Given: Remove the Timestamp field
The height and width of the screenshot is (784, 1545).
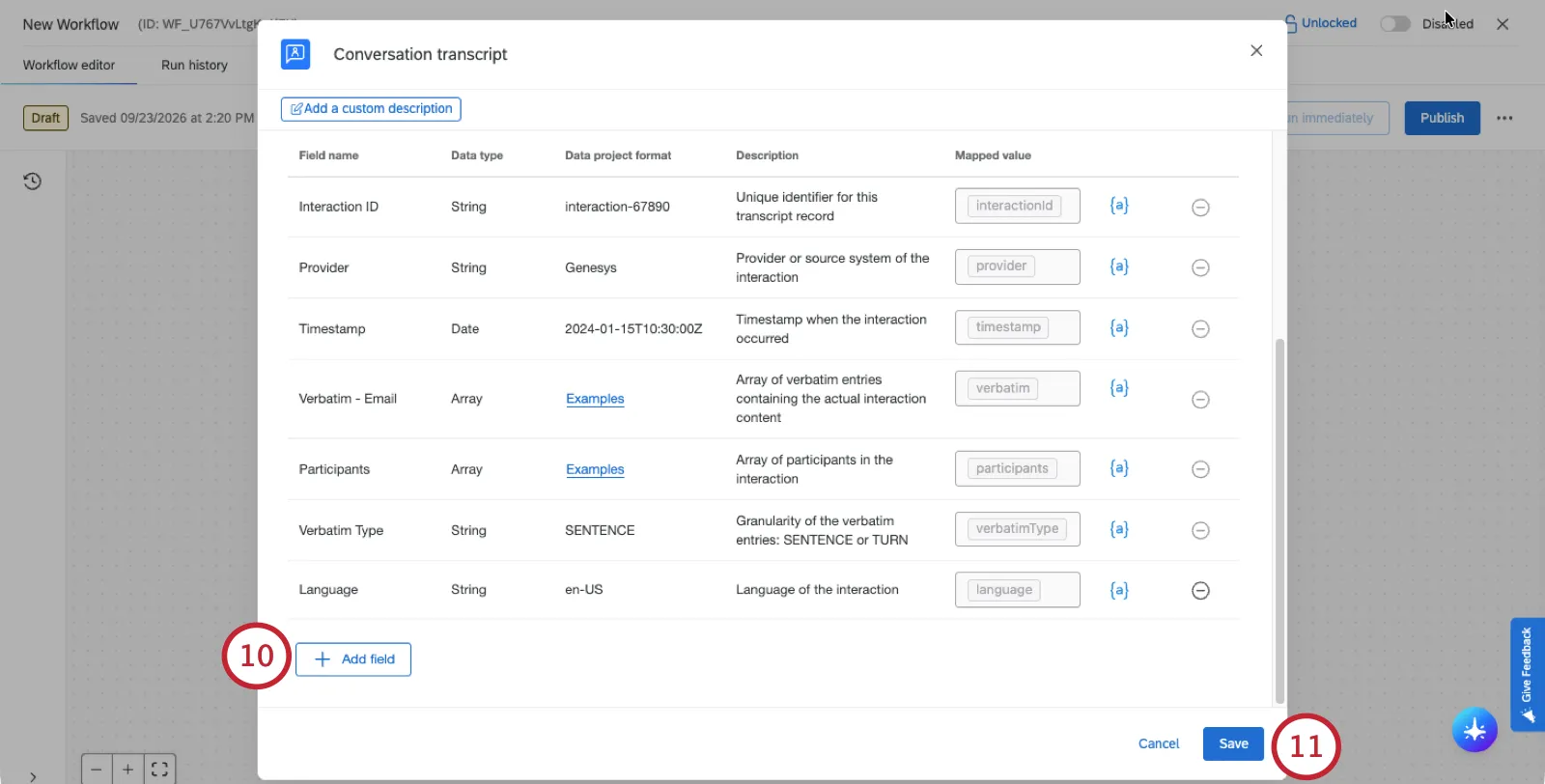Looking at the screenshot, I should (1200, 329).
